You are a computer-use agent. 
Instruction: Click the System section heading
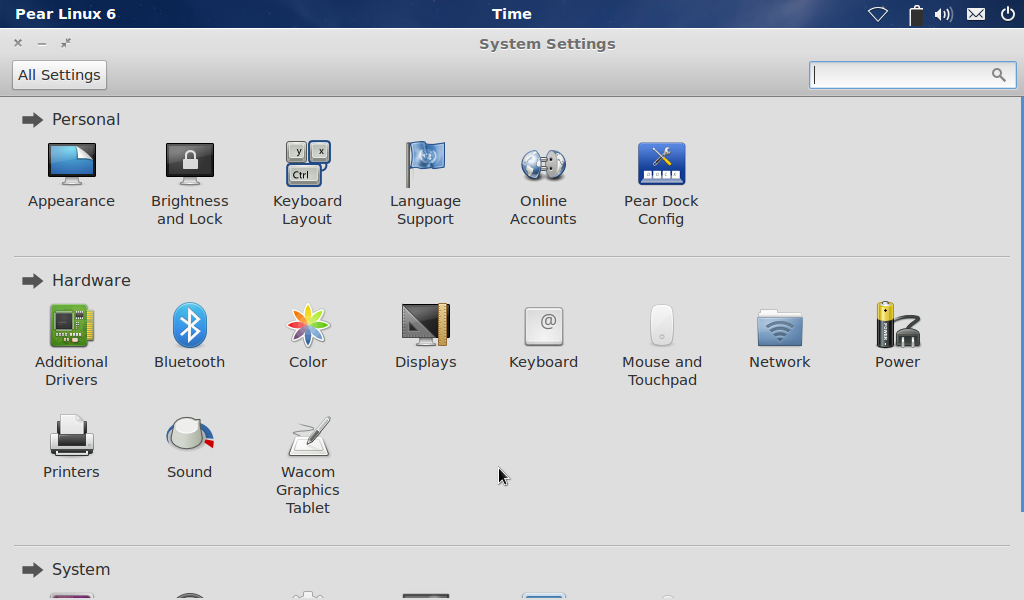click(80, 569)
